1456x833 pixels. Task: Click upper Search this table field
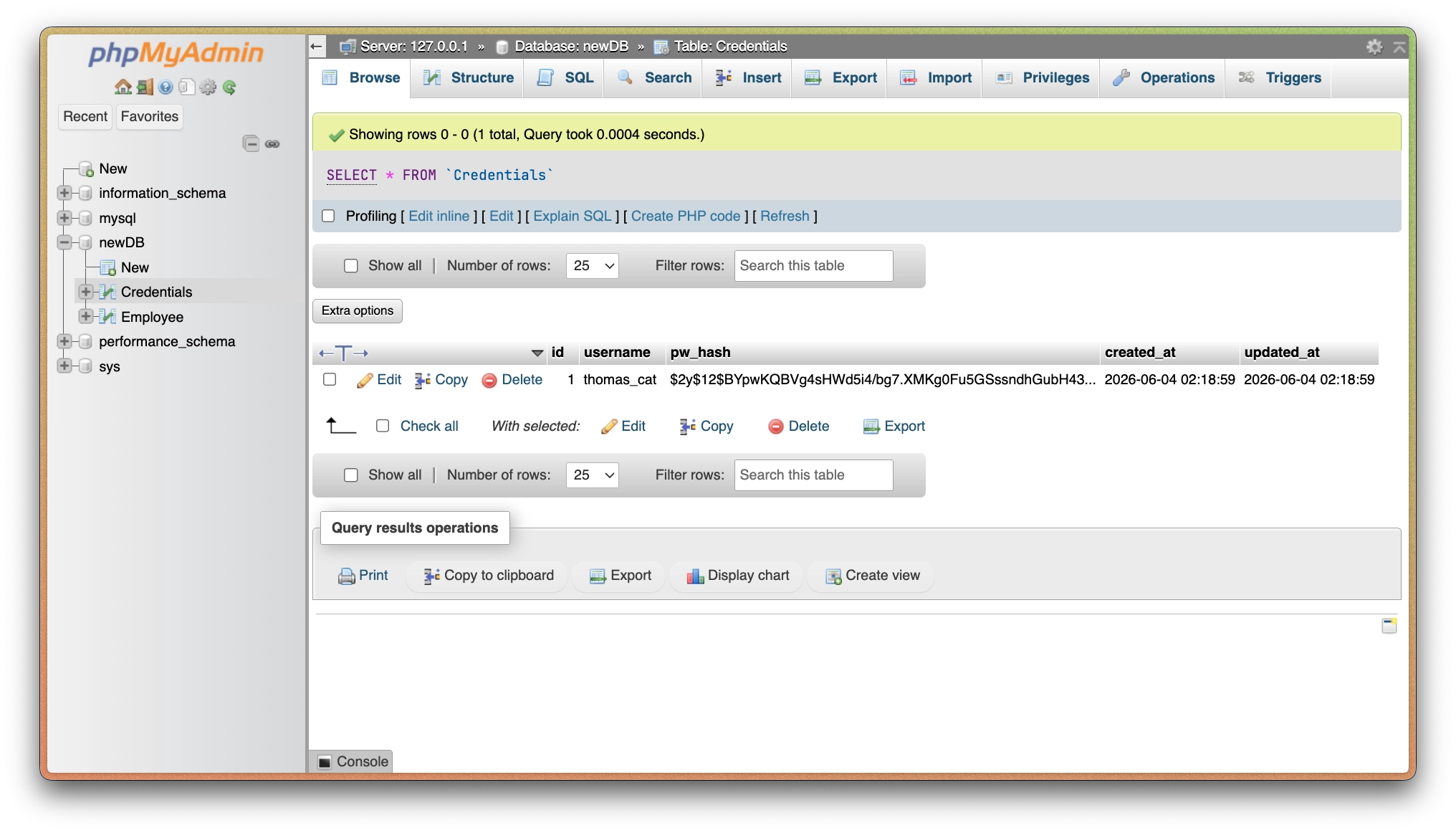pos(813,266)
